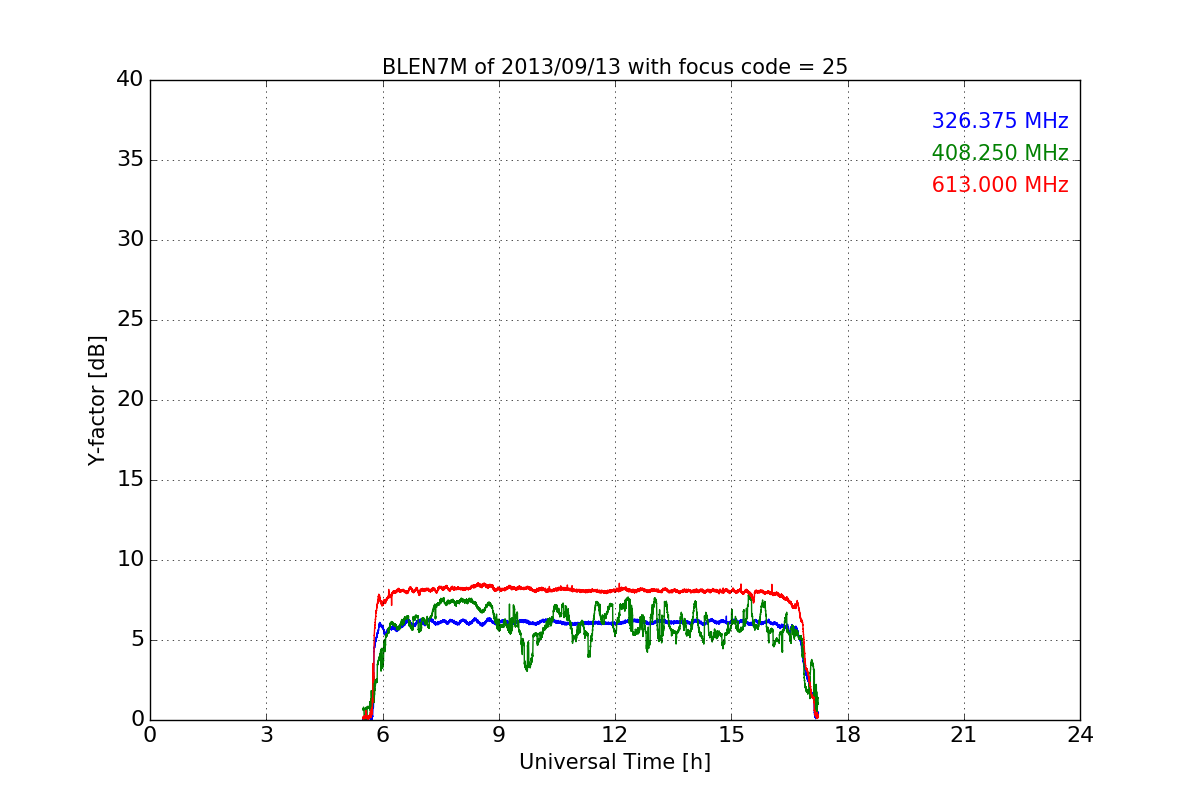
Task: Click x-axis tick label 9
Action: point(499,735)
